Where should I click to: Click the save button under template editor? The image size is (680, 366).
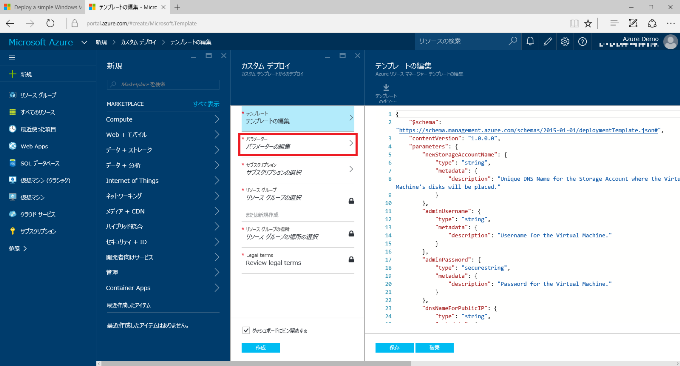394,348
